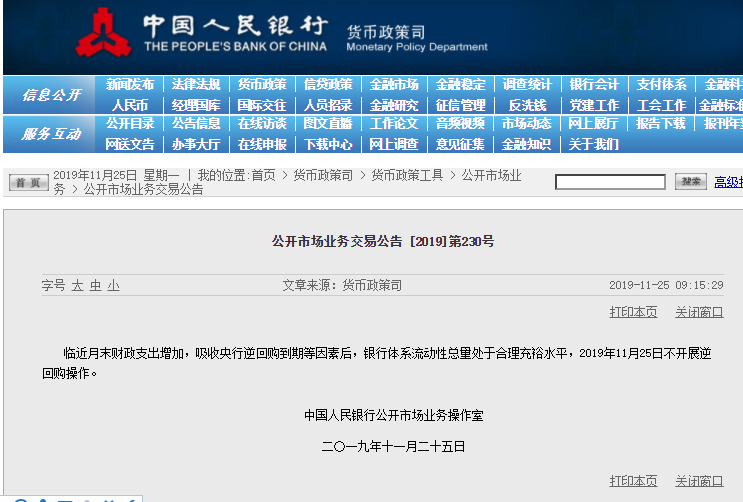743x502 pixels.
Task: Click the date 二〇一九年十一月二十五日
Action: (x=393, y=447)
